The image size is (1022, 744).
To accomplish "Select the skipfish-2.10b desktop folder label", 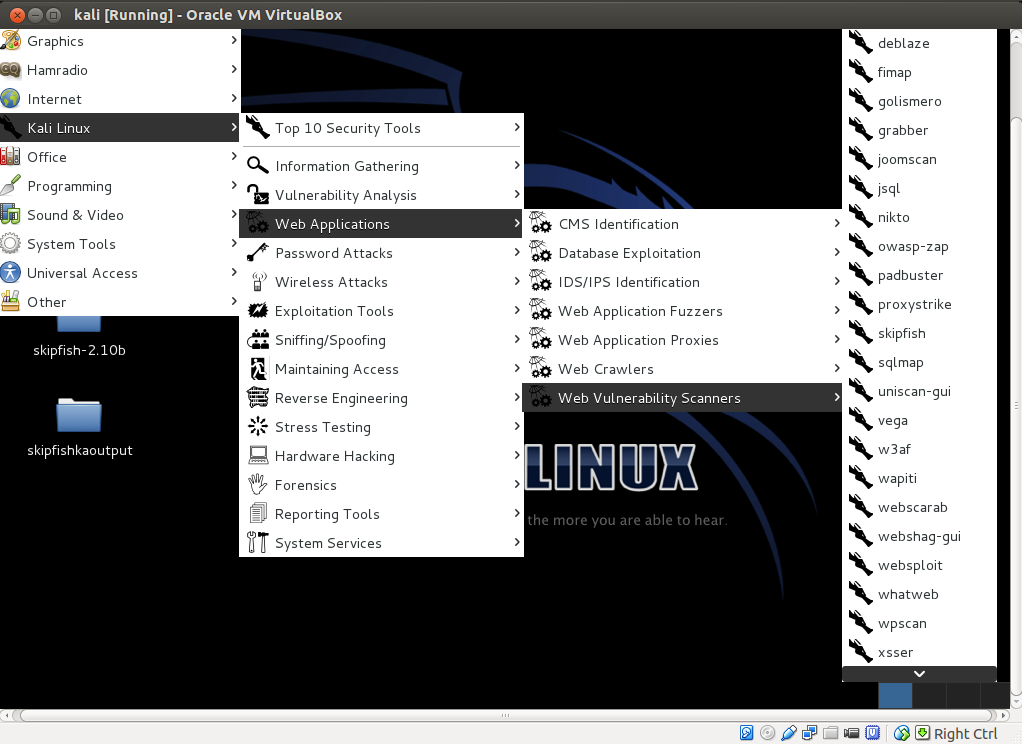I will pos(79,350).
